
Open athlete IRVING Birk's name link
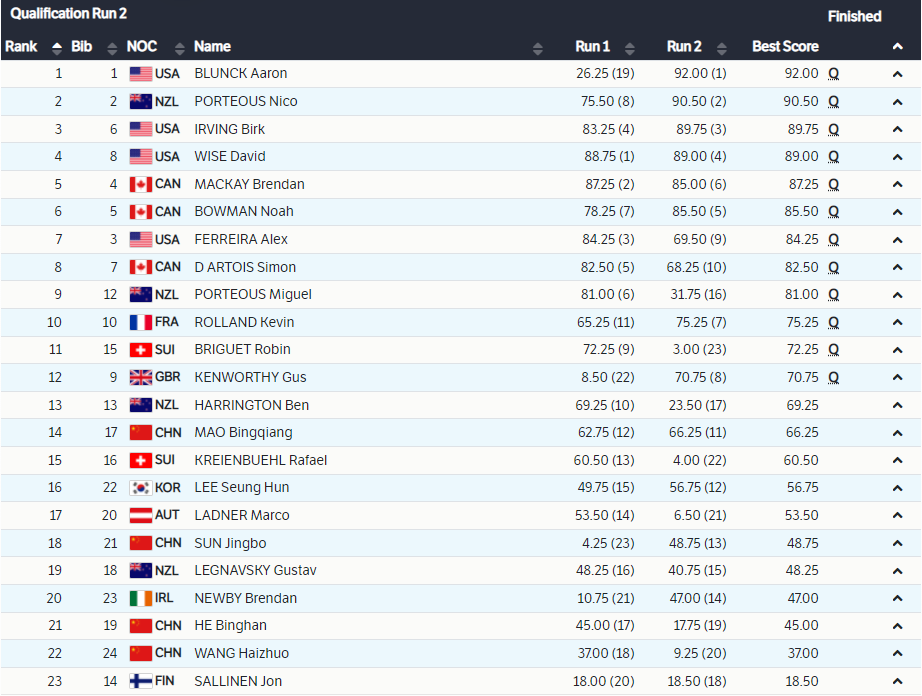click(229, 129)
